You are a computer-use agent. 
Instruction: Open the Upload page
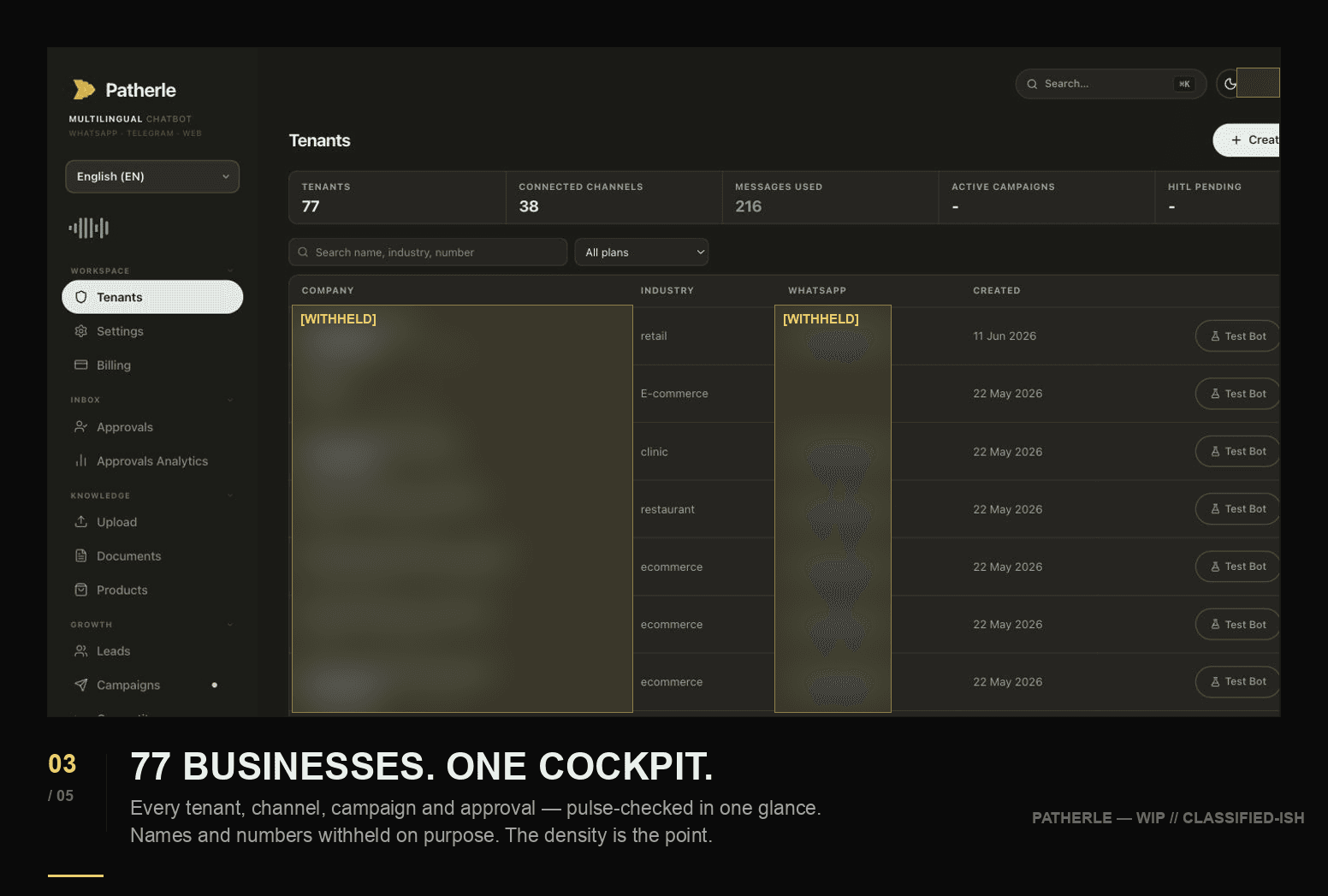pos(152,521)
